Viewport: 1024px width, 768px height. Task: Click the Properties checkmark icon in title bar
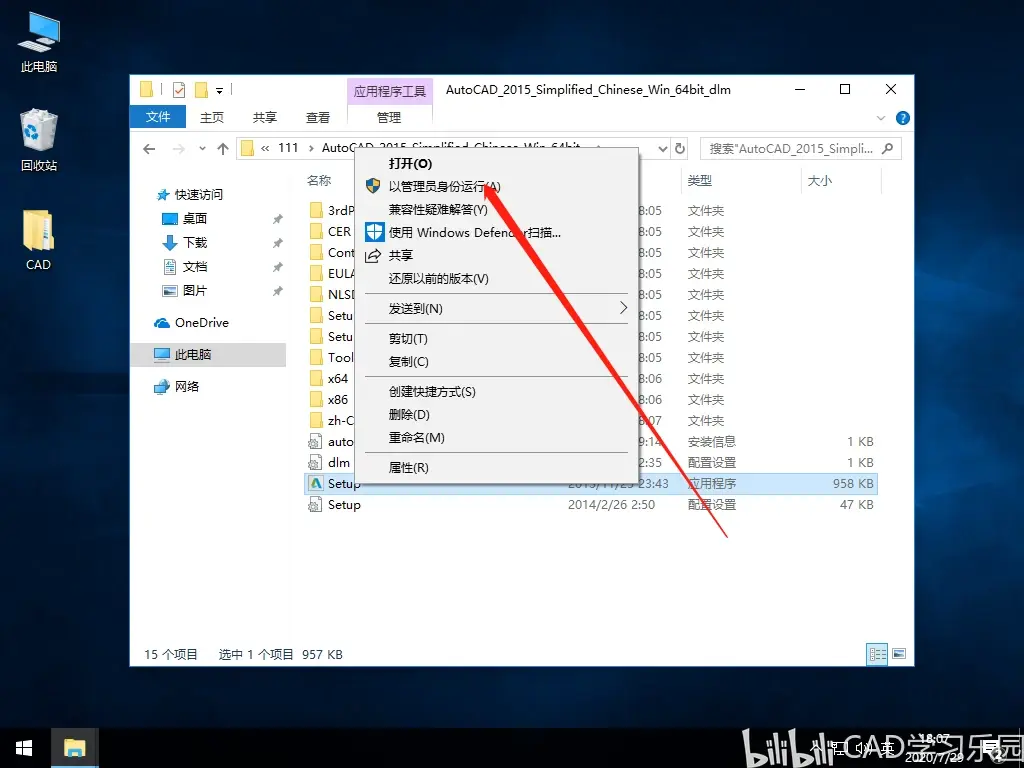coord(179,89)
